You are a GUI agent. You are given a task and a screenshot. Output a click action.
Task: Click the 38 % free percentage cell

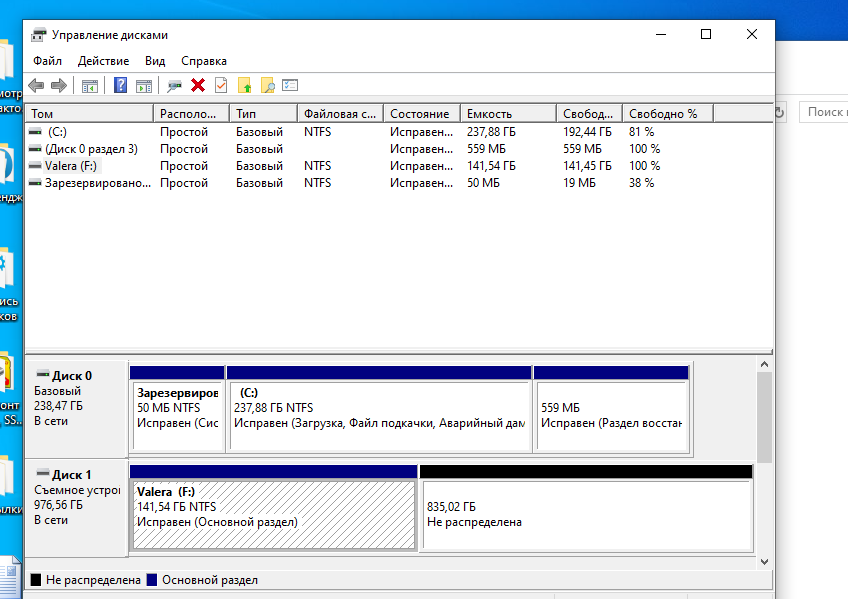[641, 183]
